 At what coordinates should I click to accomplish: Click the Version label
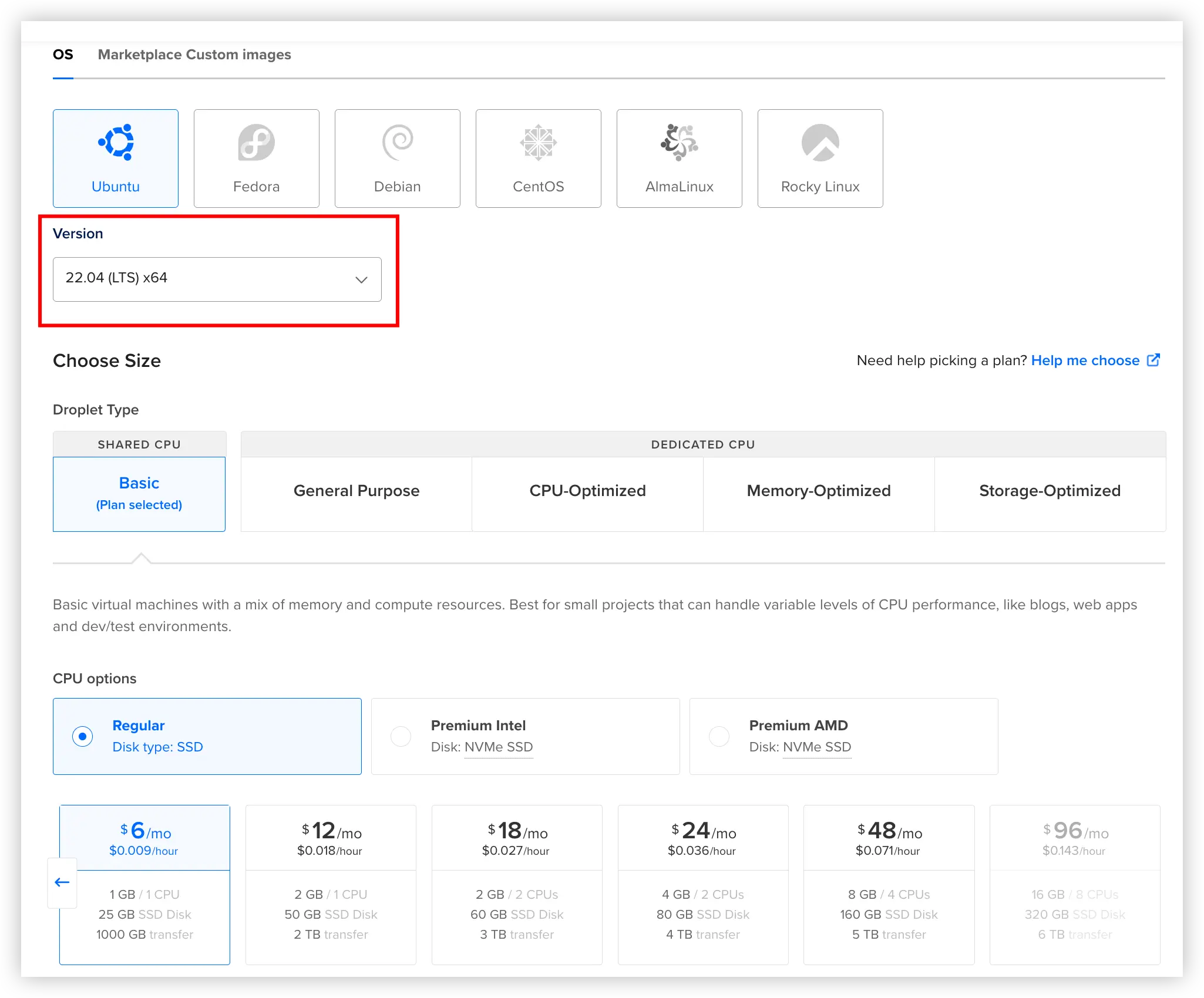[x=78, y=234]
